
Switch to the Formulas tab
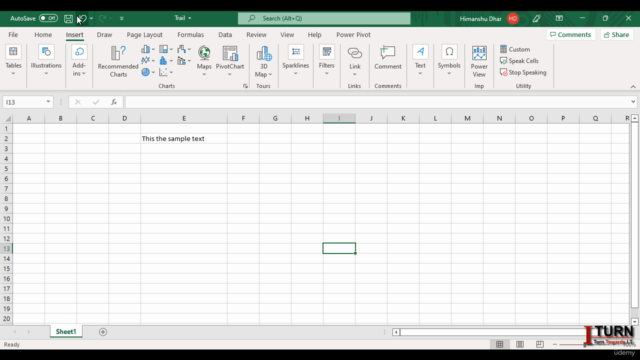191,35
